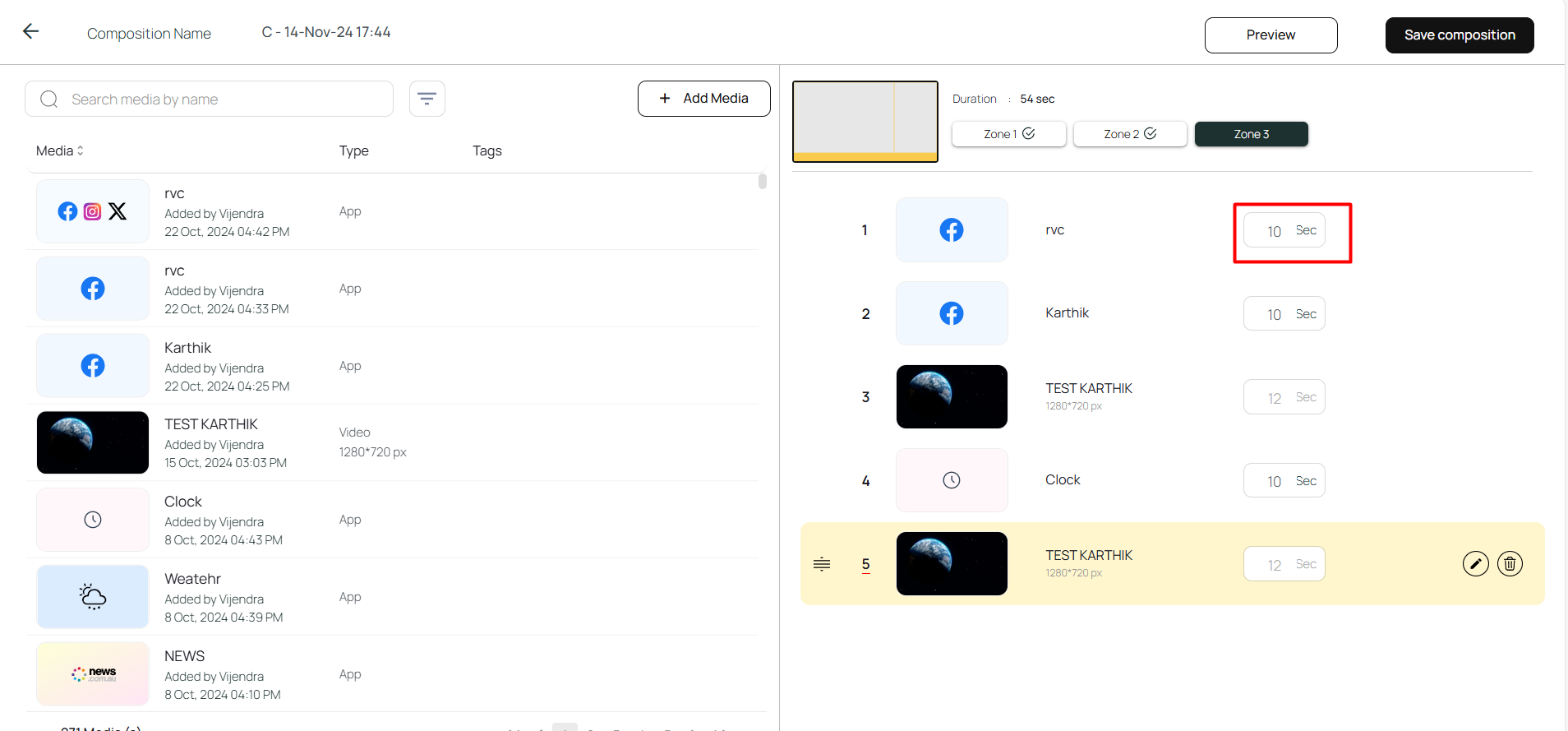
Task: Select the Zone 3 tab
Action: tap(1251, 134)
